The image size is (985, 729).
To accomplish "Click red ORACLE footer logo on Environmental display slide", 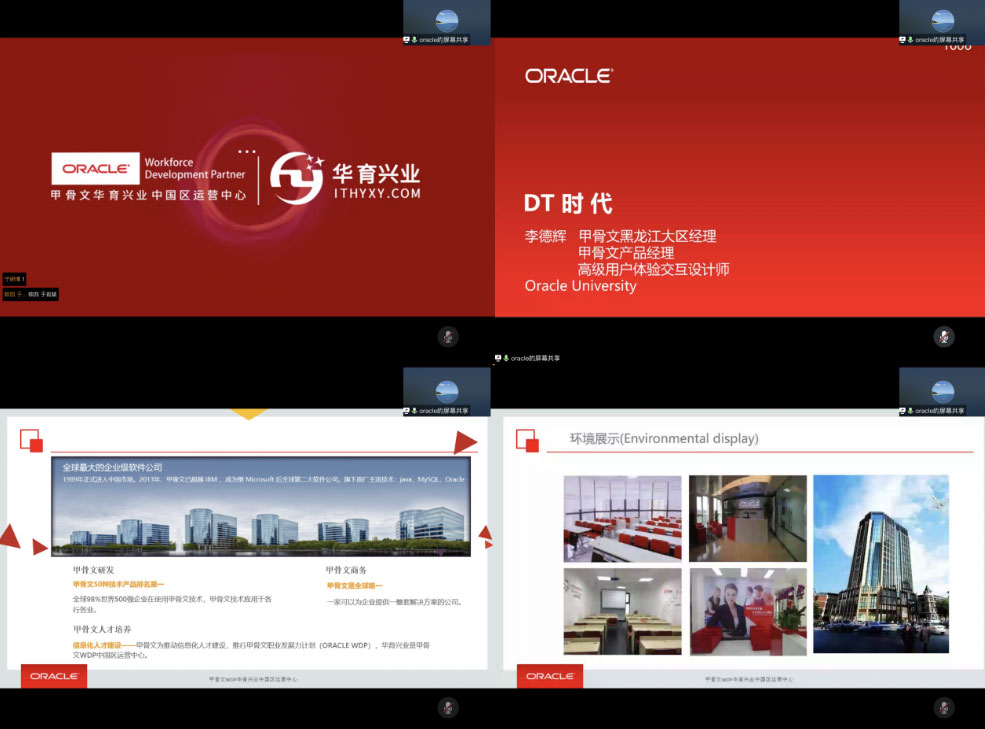I will (550, 676).
